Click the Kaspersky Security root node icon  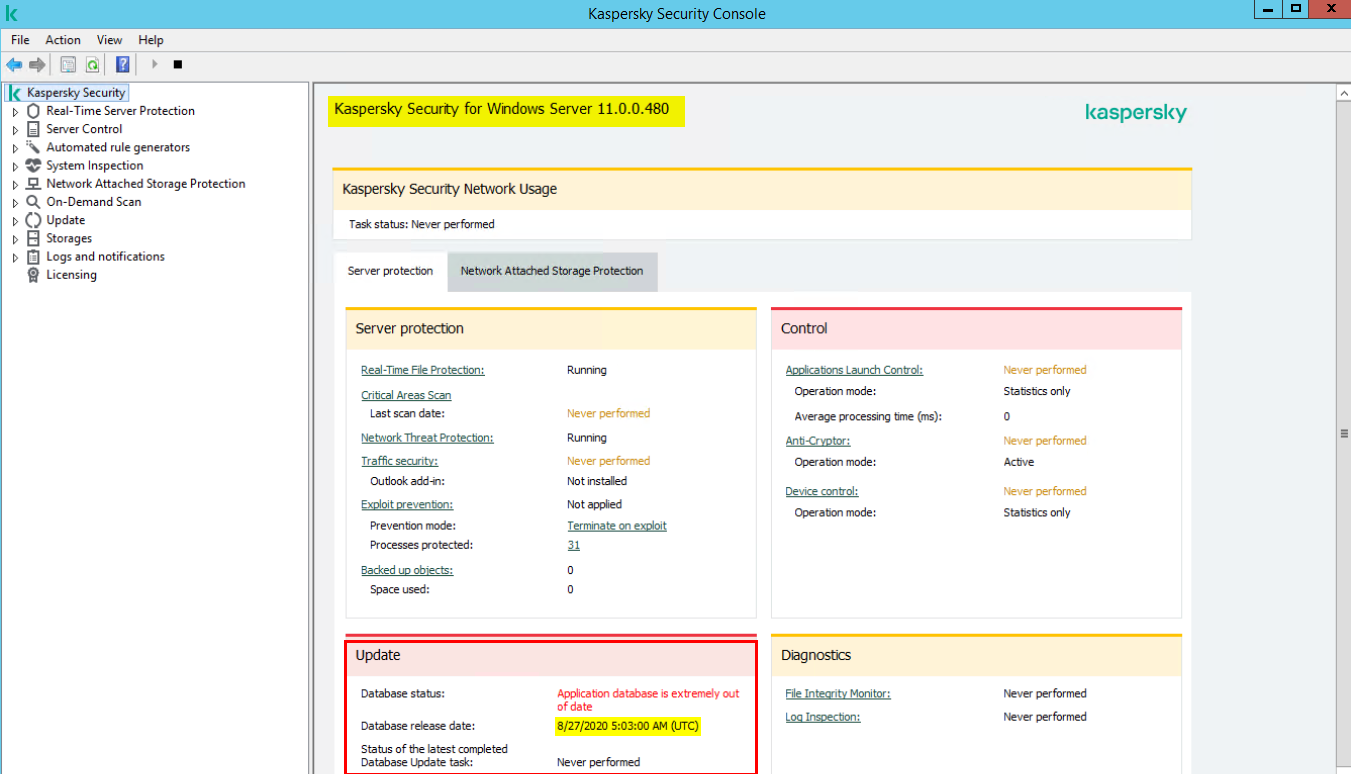(x=15, y=93)
